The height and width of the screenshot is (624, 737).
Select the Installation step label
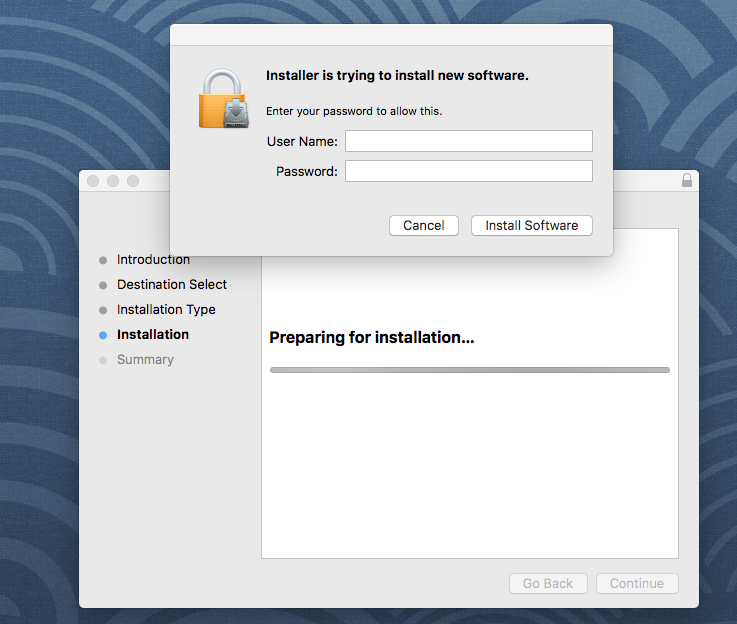(x=153, y=335)
